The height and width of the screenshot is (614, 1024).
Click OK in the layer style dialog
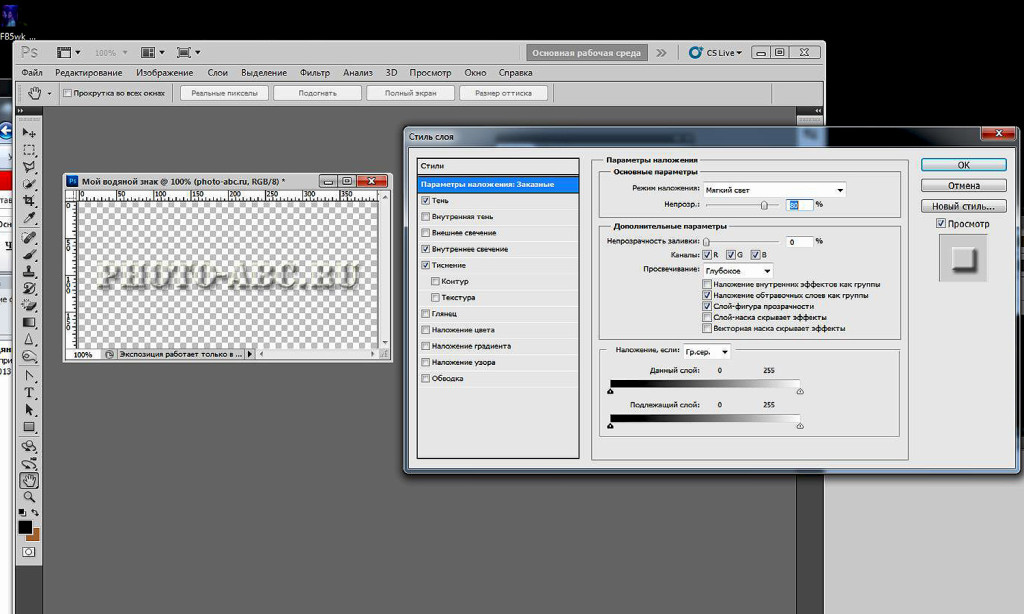click(x=964, y=165)
